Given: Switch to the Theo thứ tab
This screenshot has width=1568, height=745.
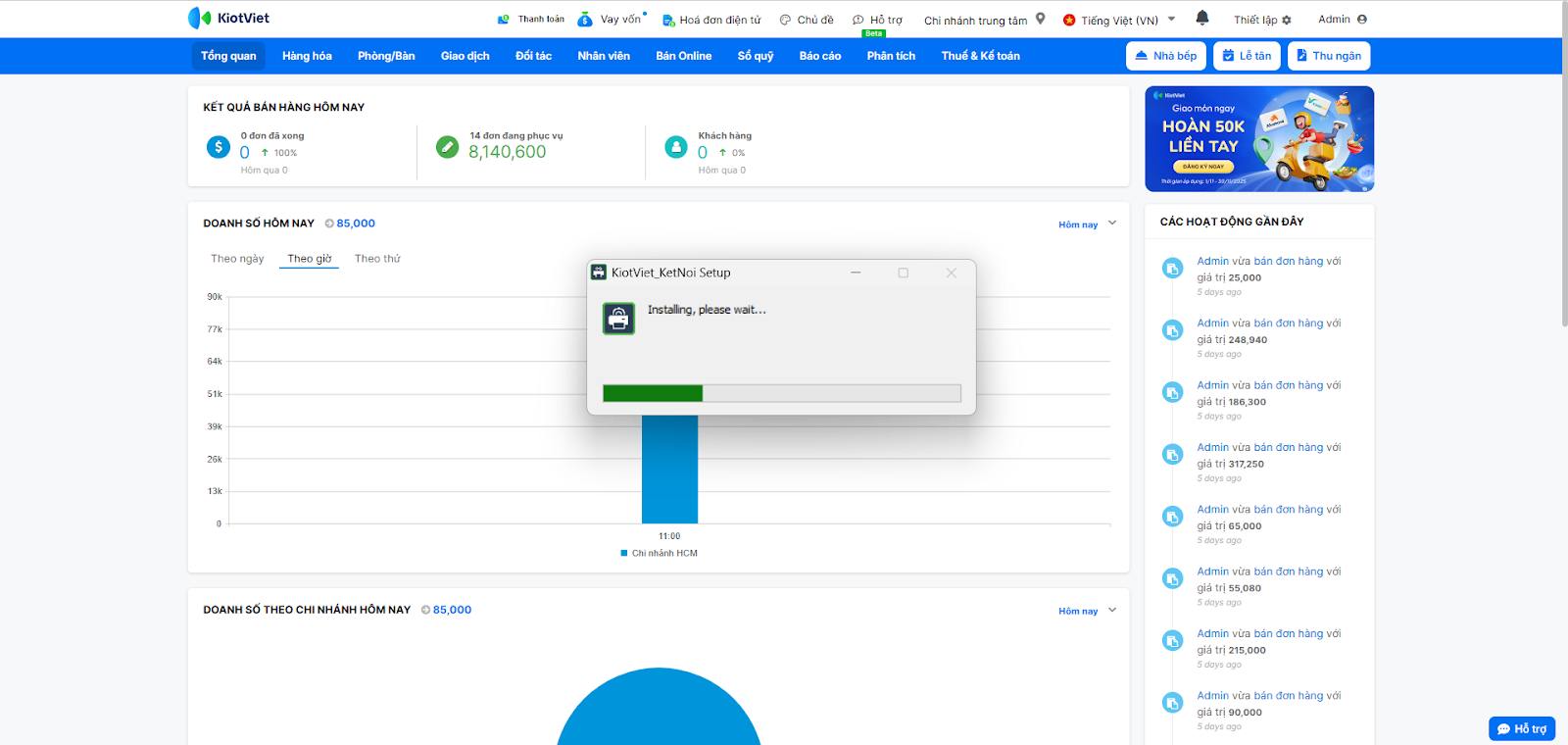Looking at the screenshot, I should tap(377, 259).
